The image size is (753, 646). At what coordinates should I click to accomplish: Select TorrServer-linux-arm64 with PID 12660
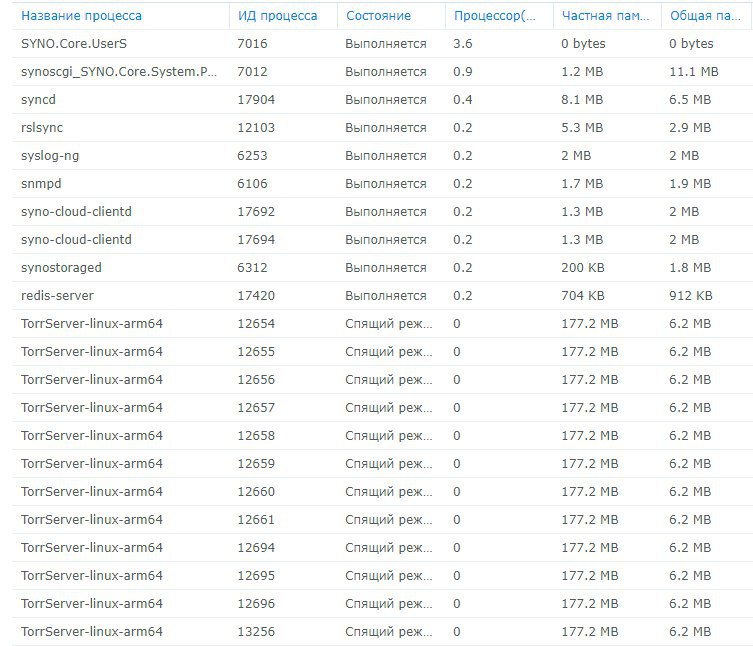coord(92,491)
